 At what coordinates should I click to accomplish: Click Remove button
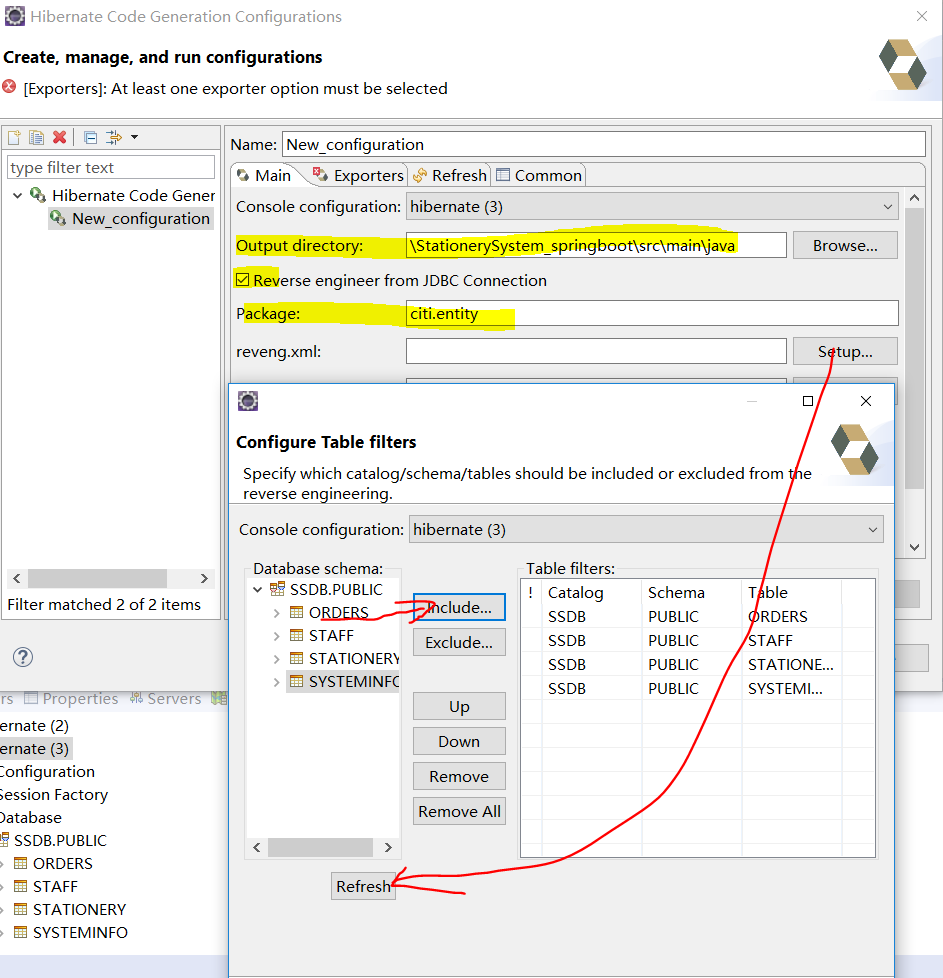click(459, 777)
